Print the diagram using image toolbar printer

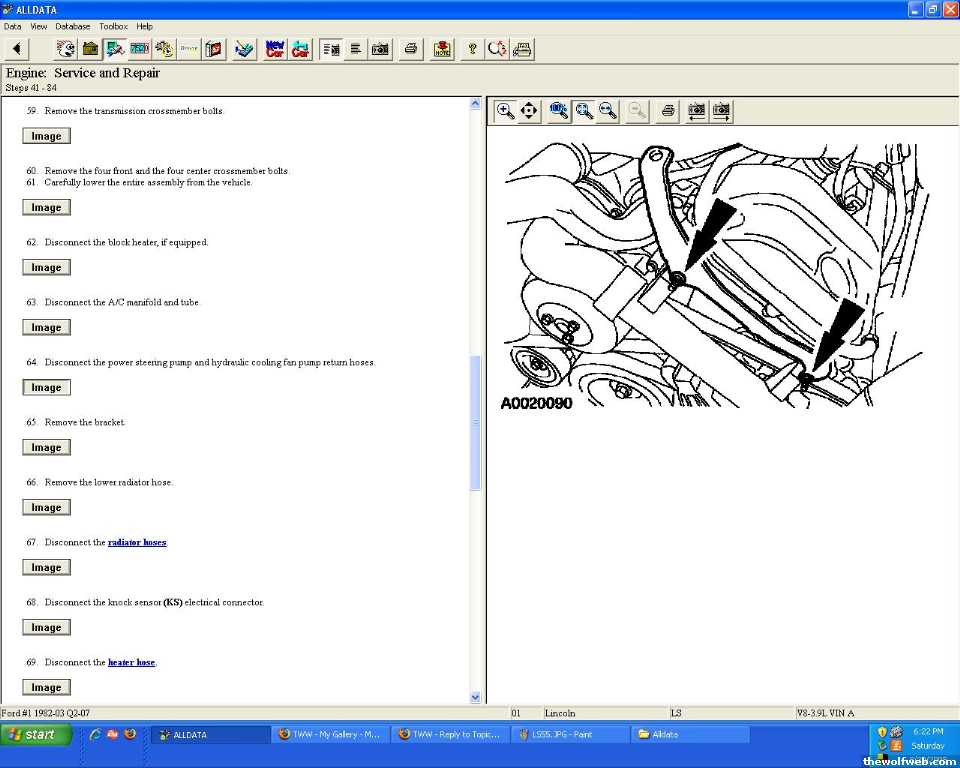pos(668,111)
